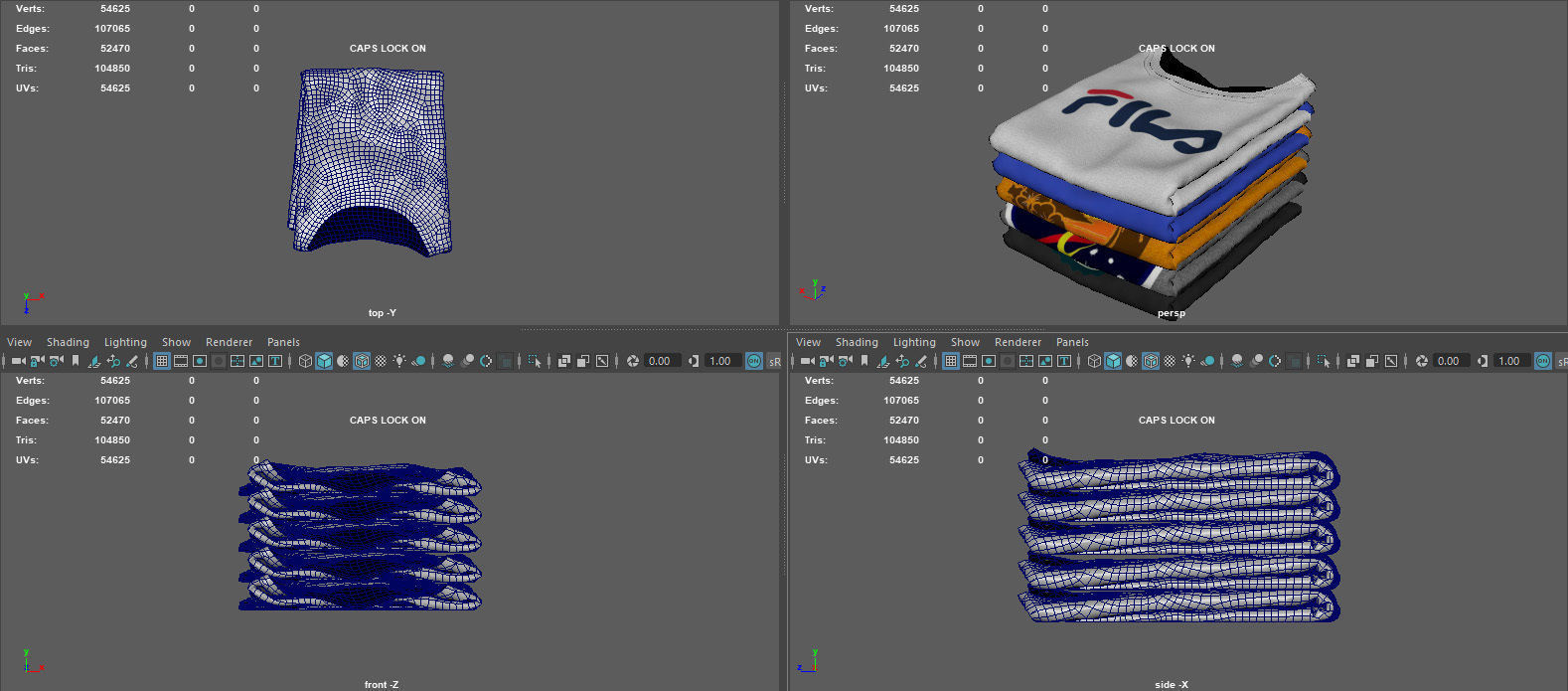Click Image Plane icon in front -Z panel toolbar

coord(93,361)
